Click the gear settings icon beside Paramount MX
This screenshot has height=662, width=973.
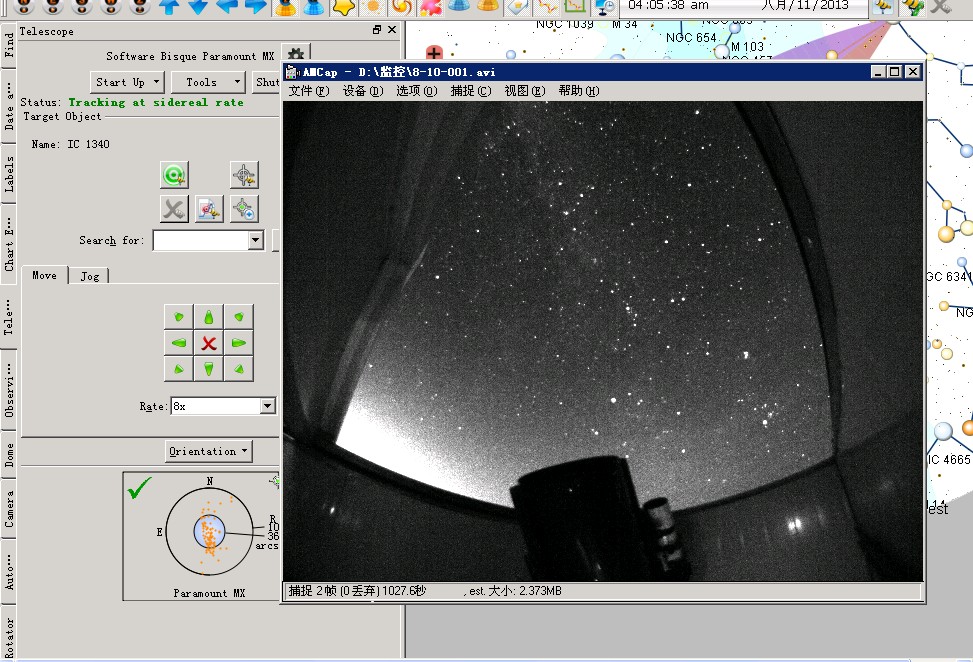click(x=296, y=54)
